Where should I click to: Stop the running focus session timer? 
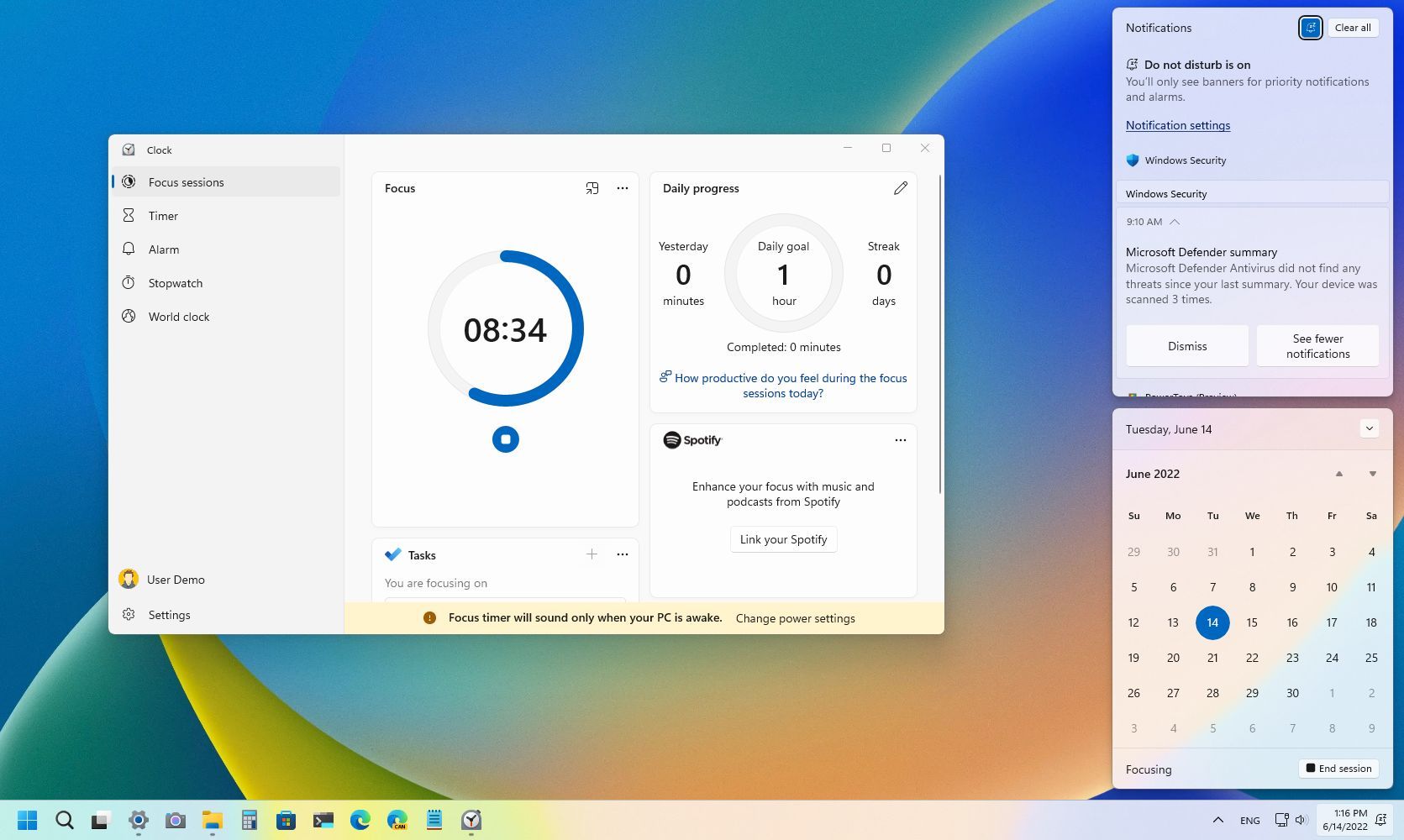pos(505,438)
